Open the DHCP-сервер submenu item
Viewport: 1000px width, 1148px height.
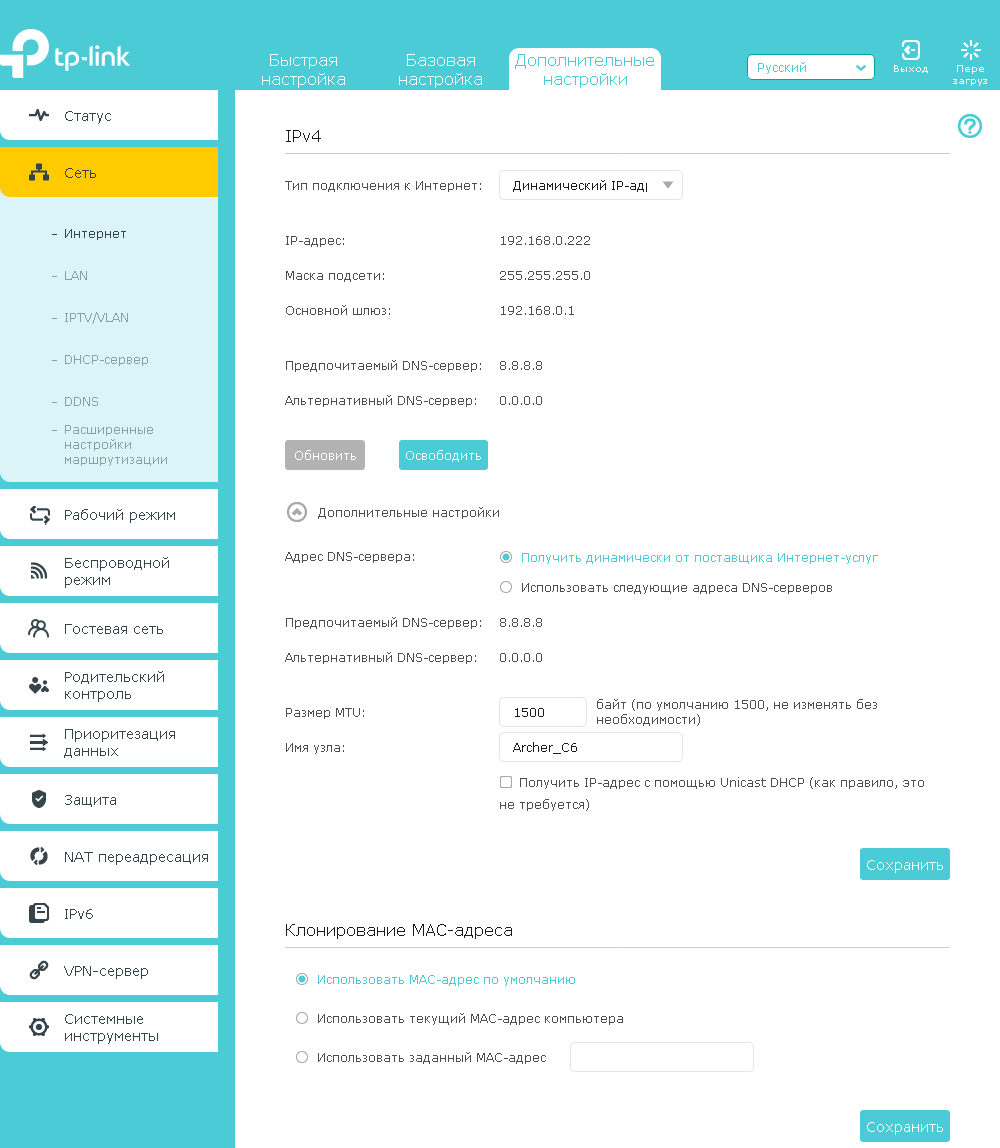point(106,359)
